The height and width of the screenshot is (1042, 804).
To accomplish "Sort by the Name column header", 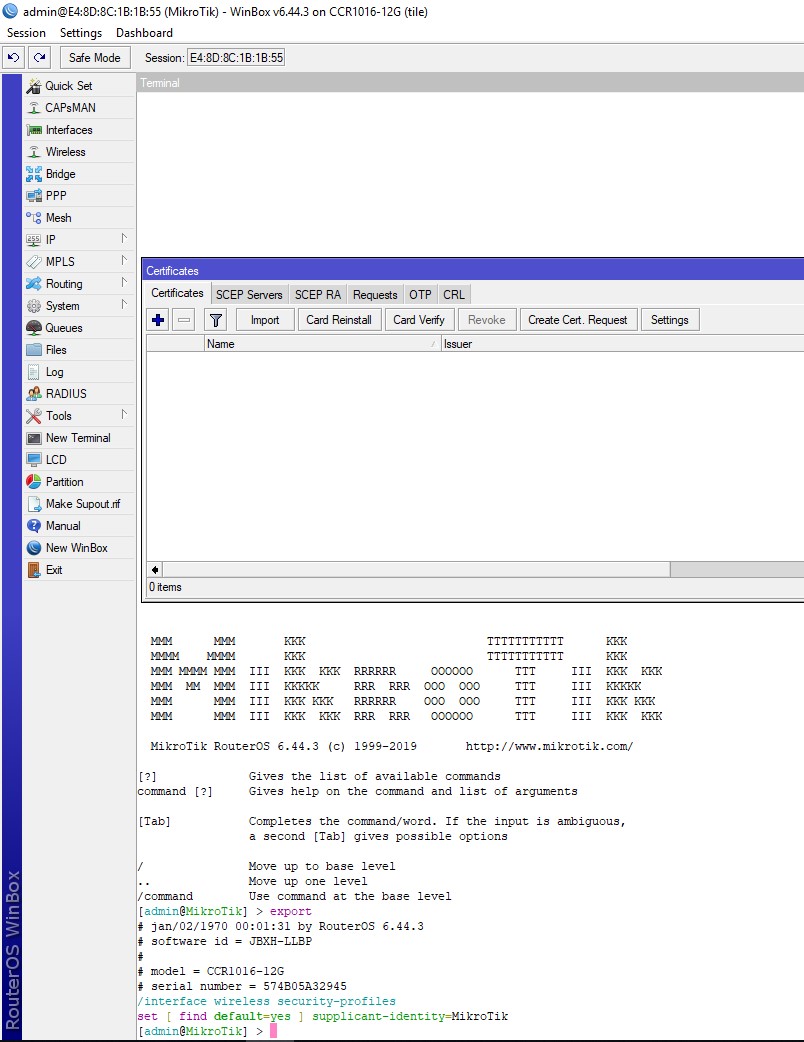I will coord(322,344).
